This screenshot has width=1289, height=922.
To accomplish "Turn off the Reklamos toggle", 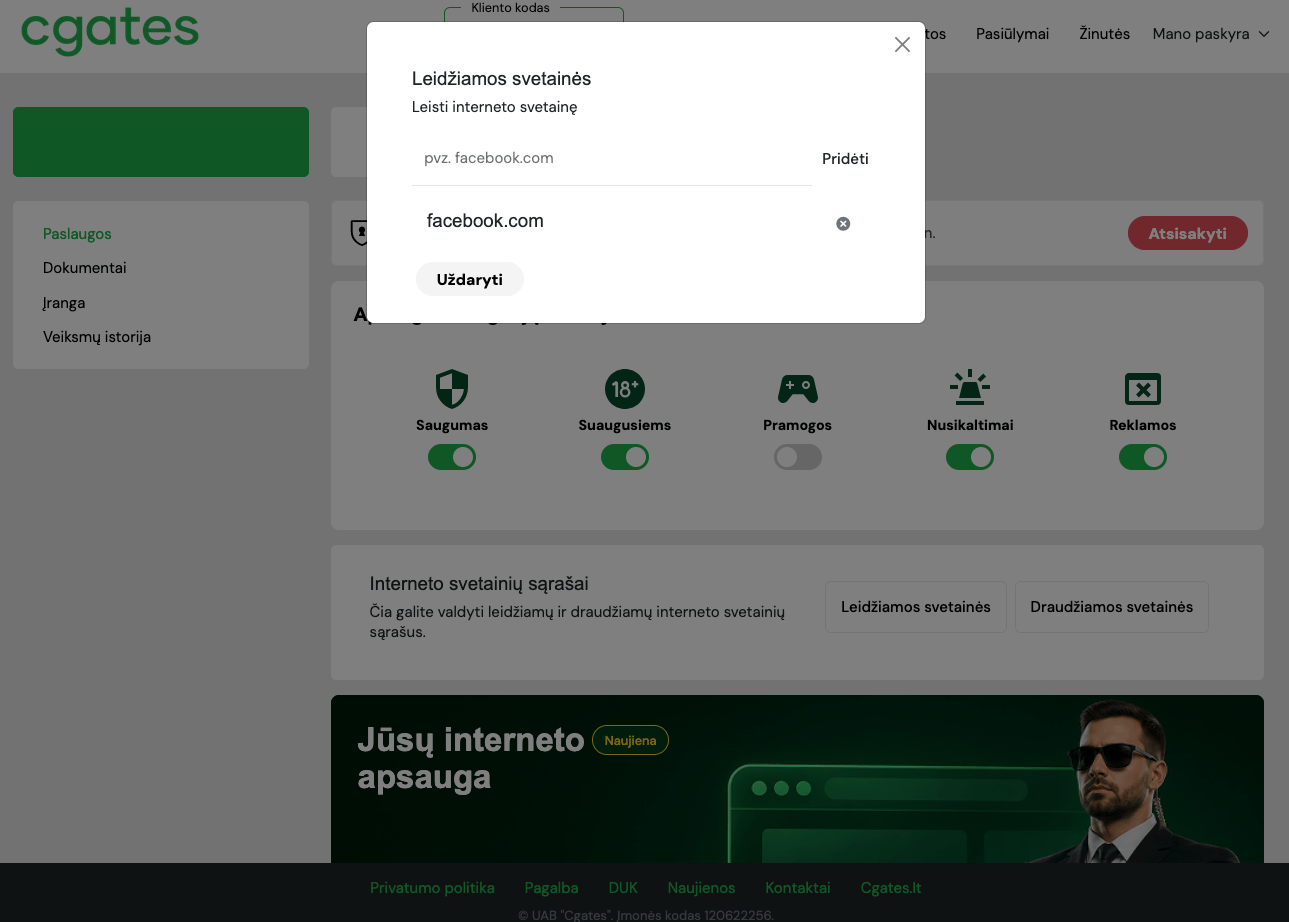I will pyautogui.click(x=1143, y=457).
